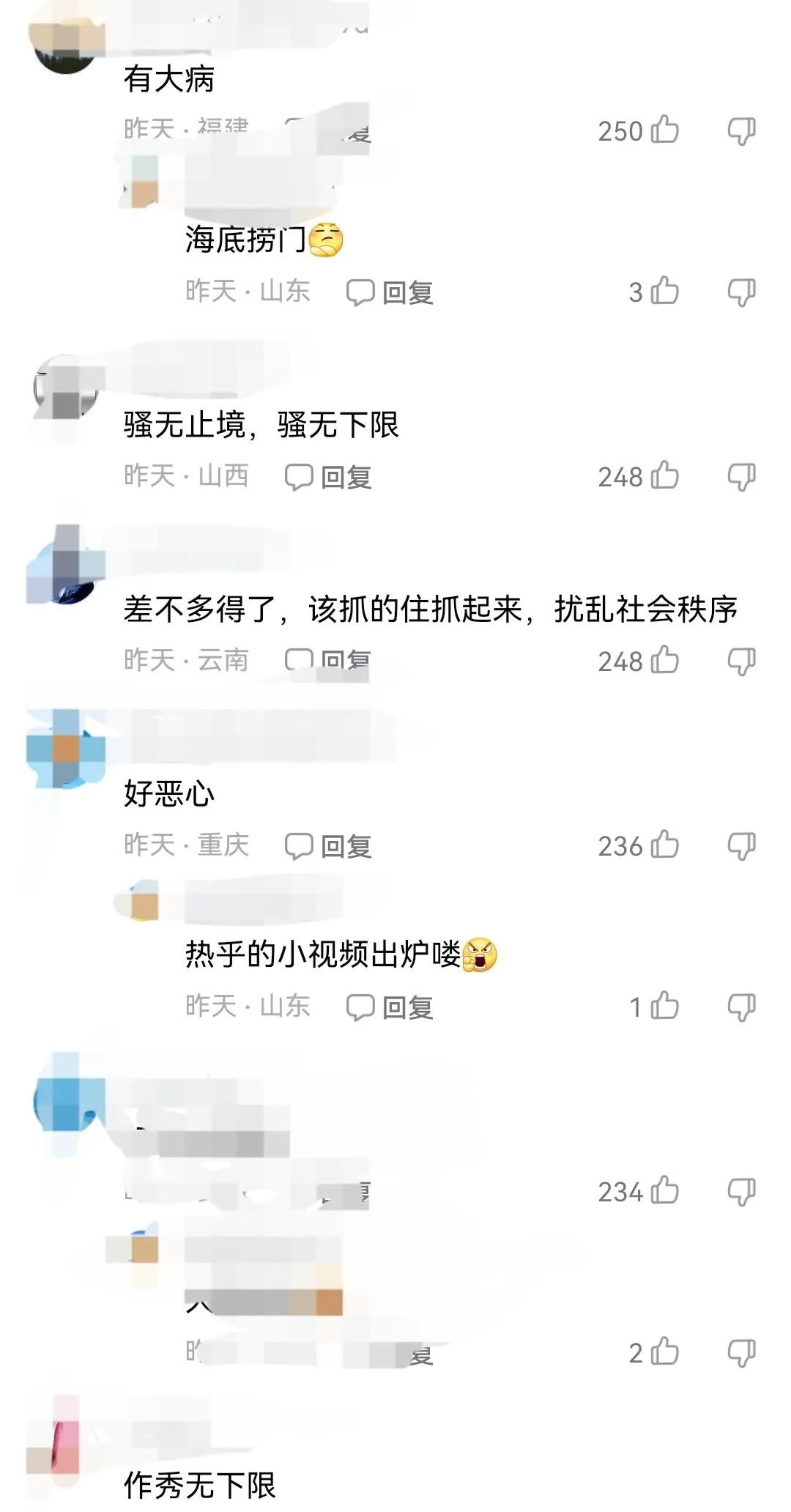Viewport: 791px width, 1512px height.
Task: Like the '有大病' comment with 250 likes
Action: tap(665, 130)
